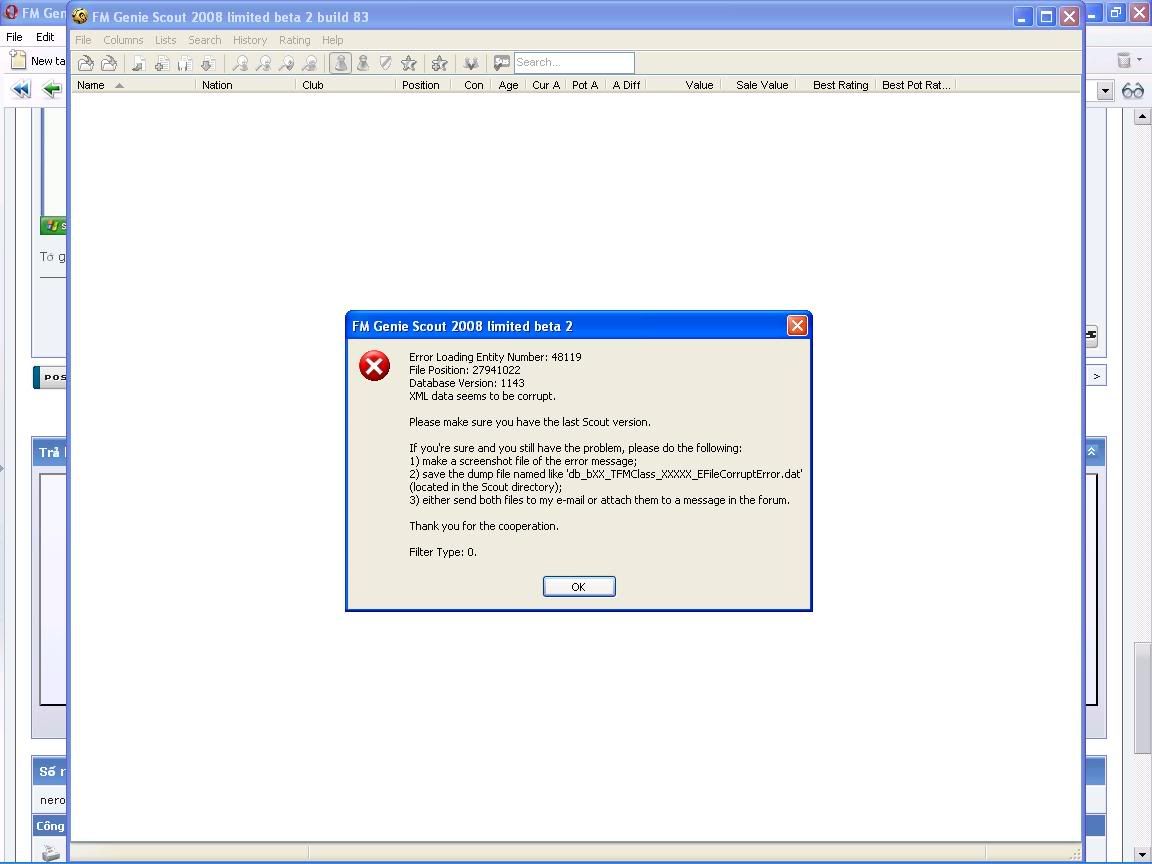Open the Help menu in Genie Scout
The width and height of the screenshot is (1152, 864).
(x=332, y=40)
